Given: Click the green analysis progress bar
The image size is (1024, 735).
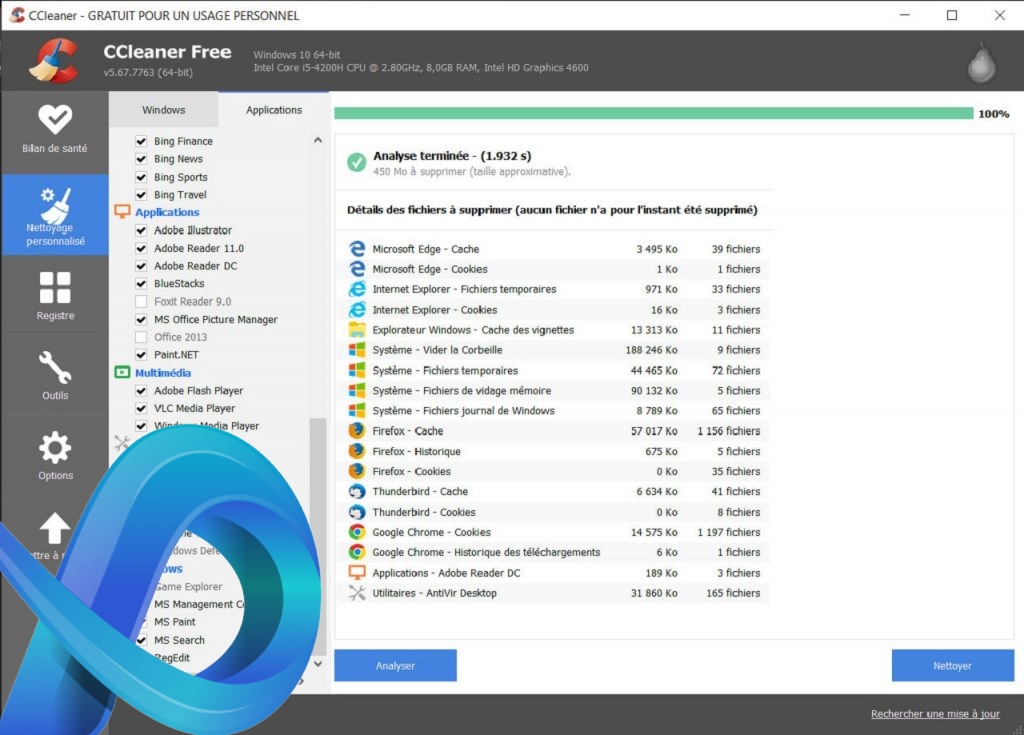Looking at the screenshot, I should click(x=654, y=114).
